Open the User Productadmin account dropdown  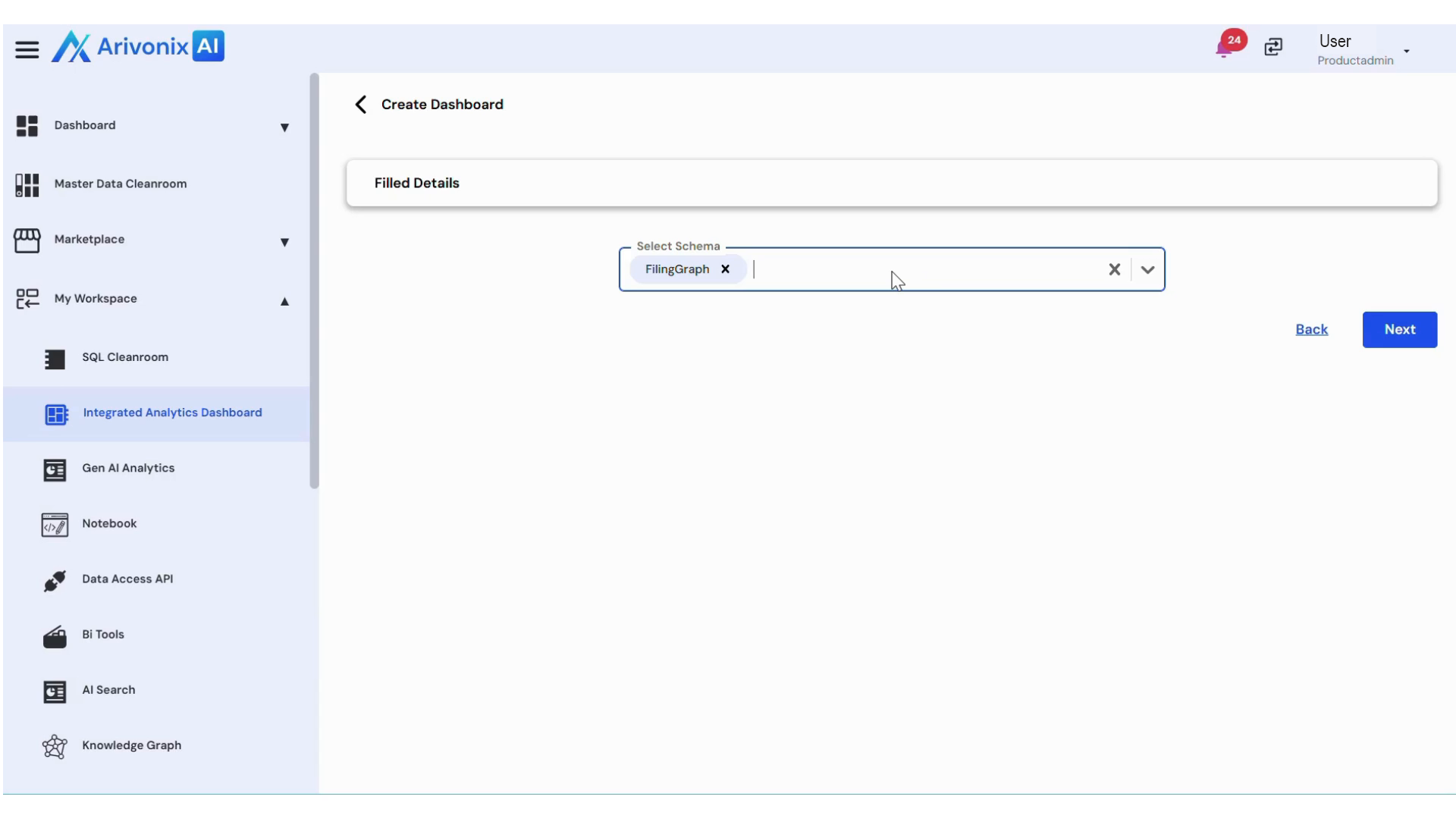pyautogui.click(x=1406, y=51)
